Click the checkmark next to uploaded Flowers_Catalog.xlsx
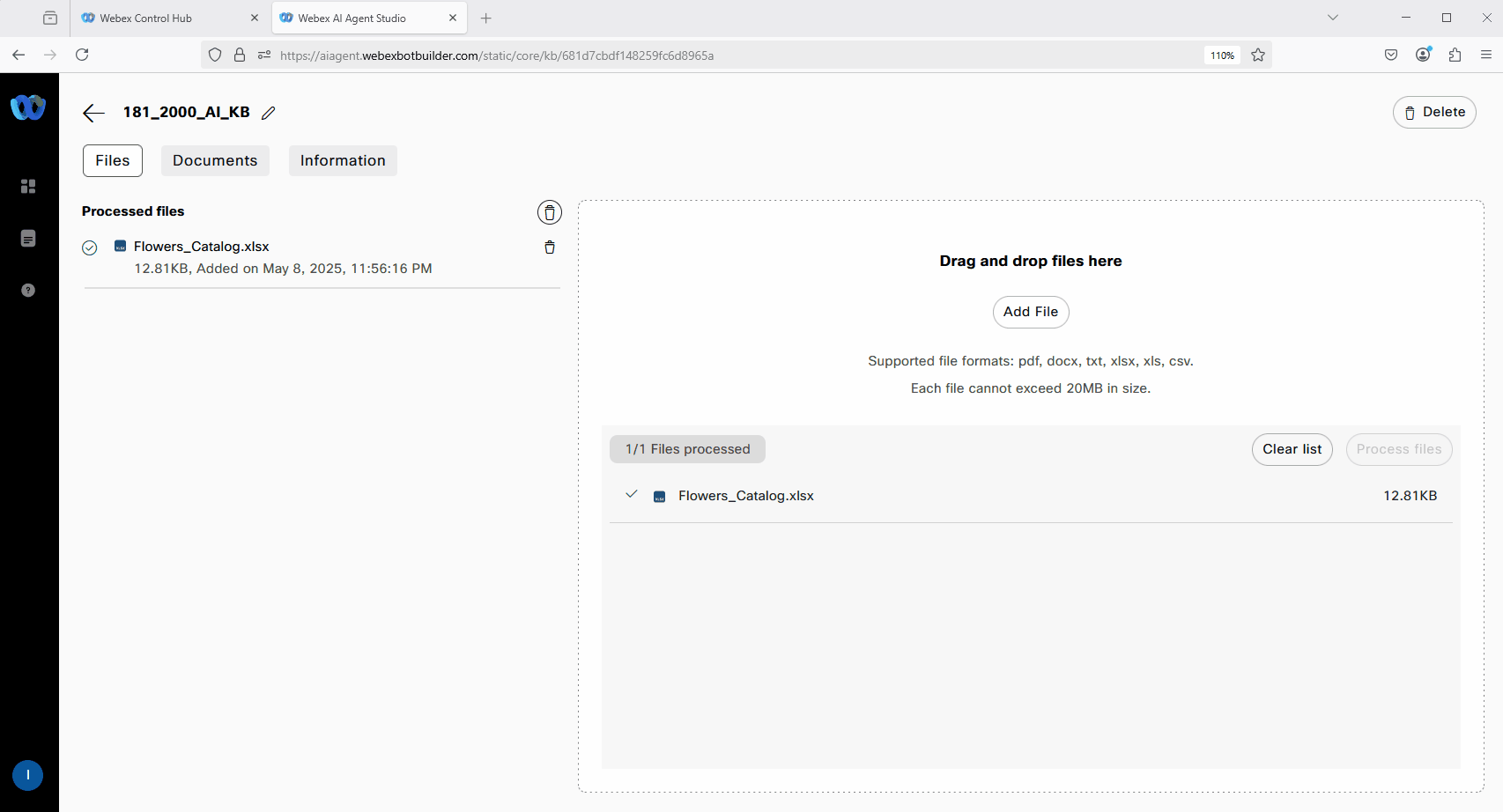 click(631, 495)
